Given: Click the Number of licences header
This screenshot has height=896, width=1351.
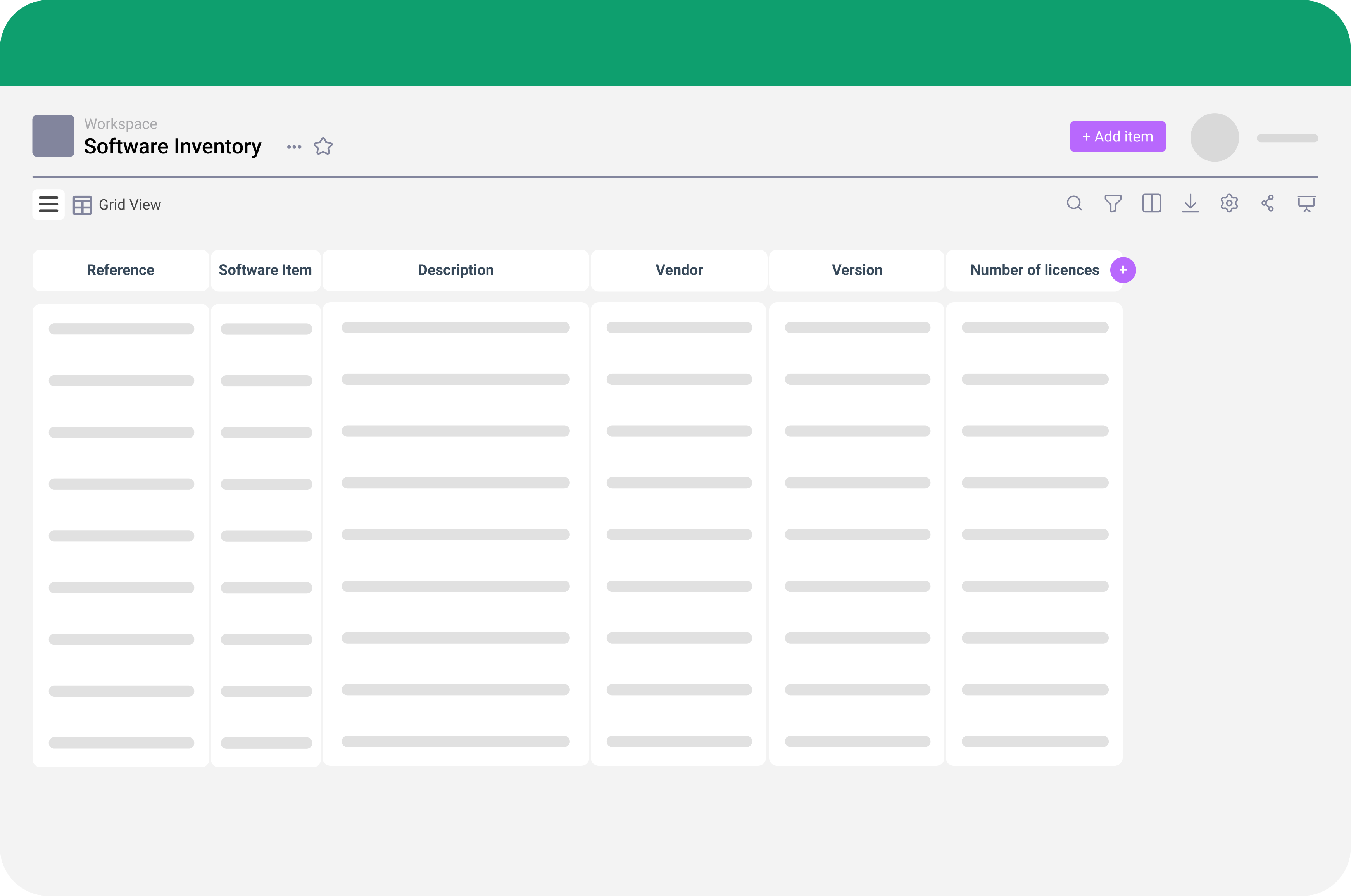Looking at the screenshot, I should point(1034,270).
